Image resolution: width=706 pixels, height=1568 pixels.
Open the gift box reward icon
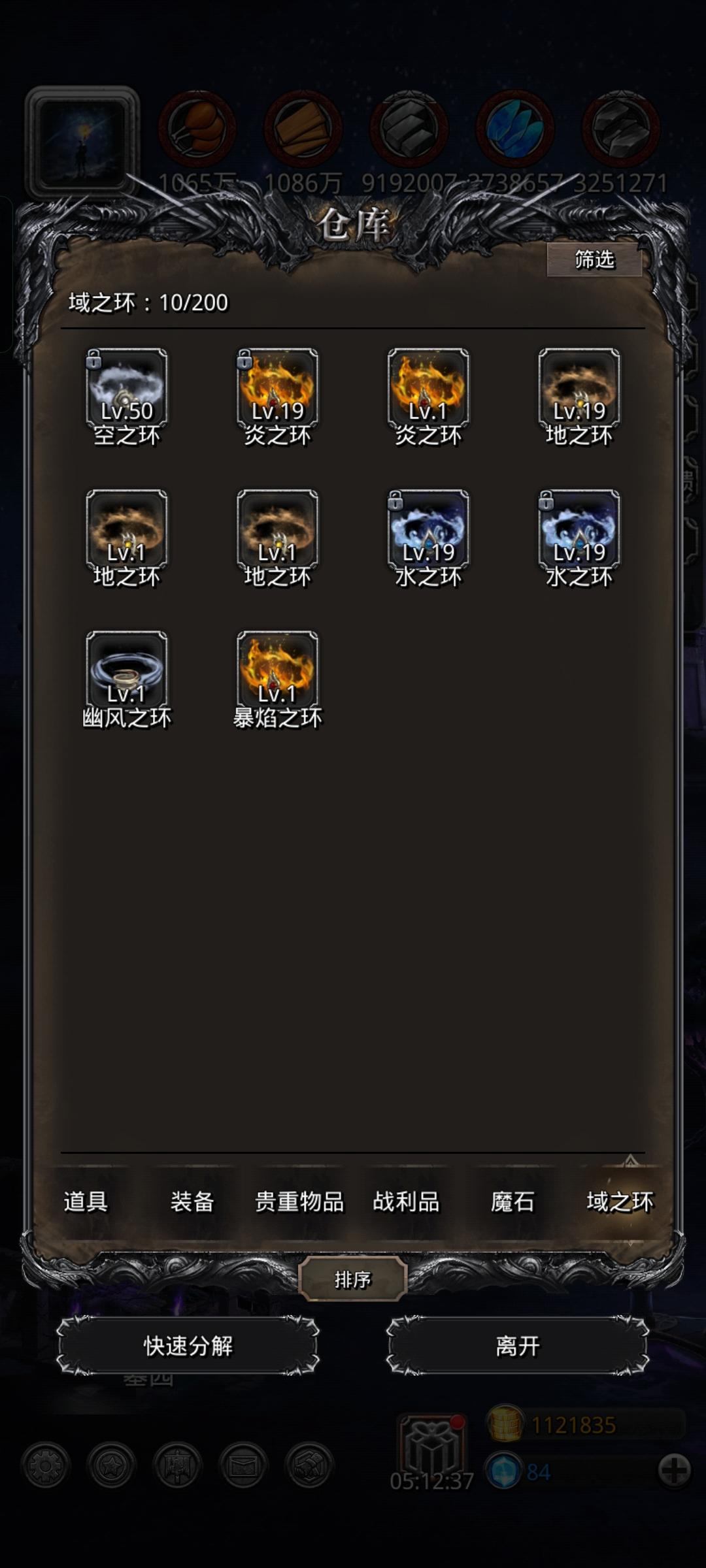pyautogui.click(x=432, y=1446)
